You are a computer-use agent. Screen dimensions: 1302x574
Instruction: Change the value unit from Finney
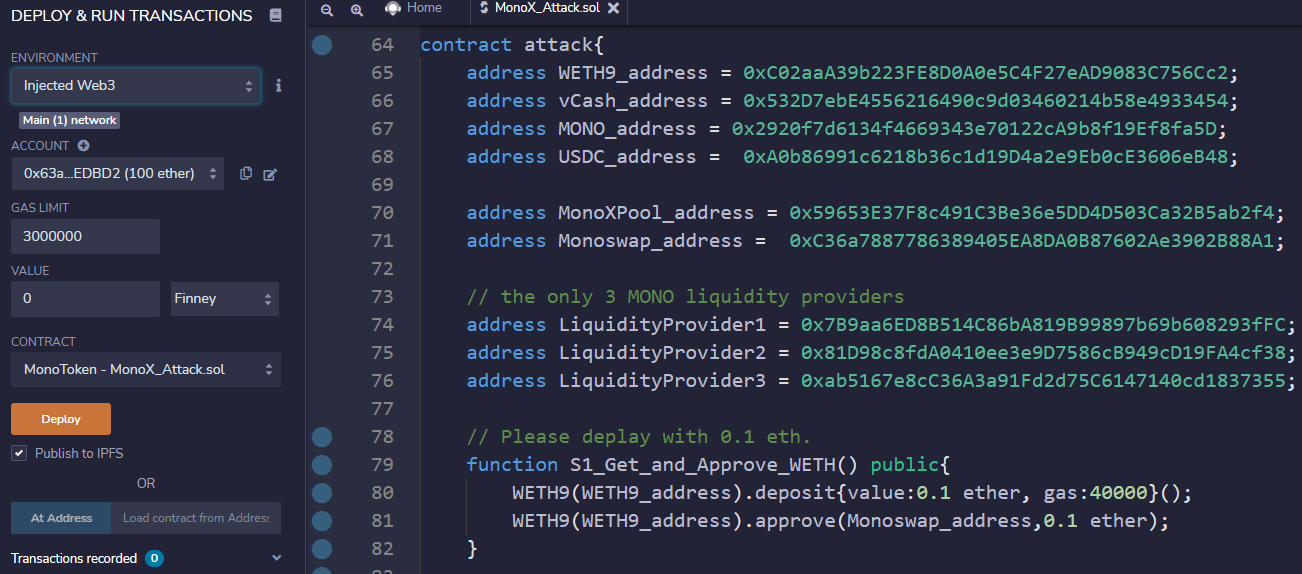(225, 299)
